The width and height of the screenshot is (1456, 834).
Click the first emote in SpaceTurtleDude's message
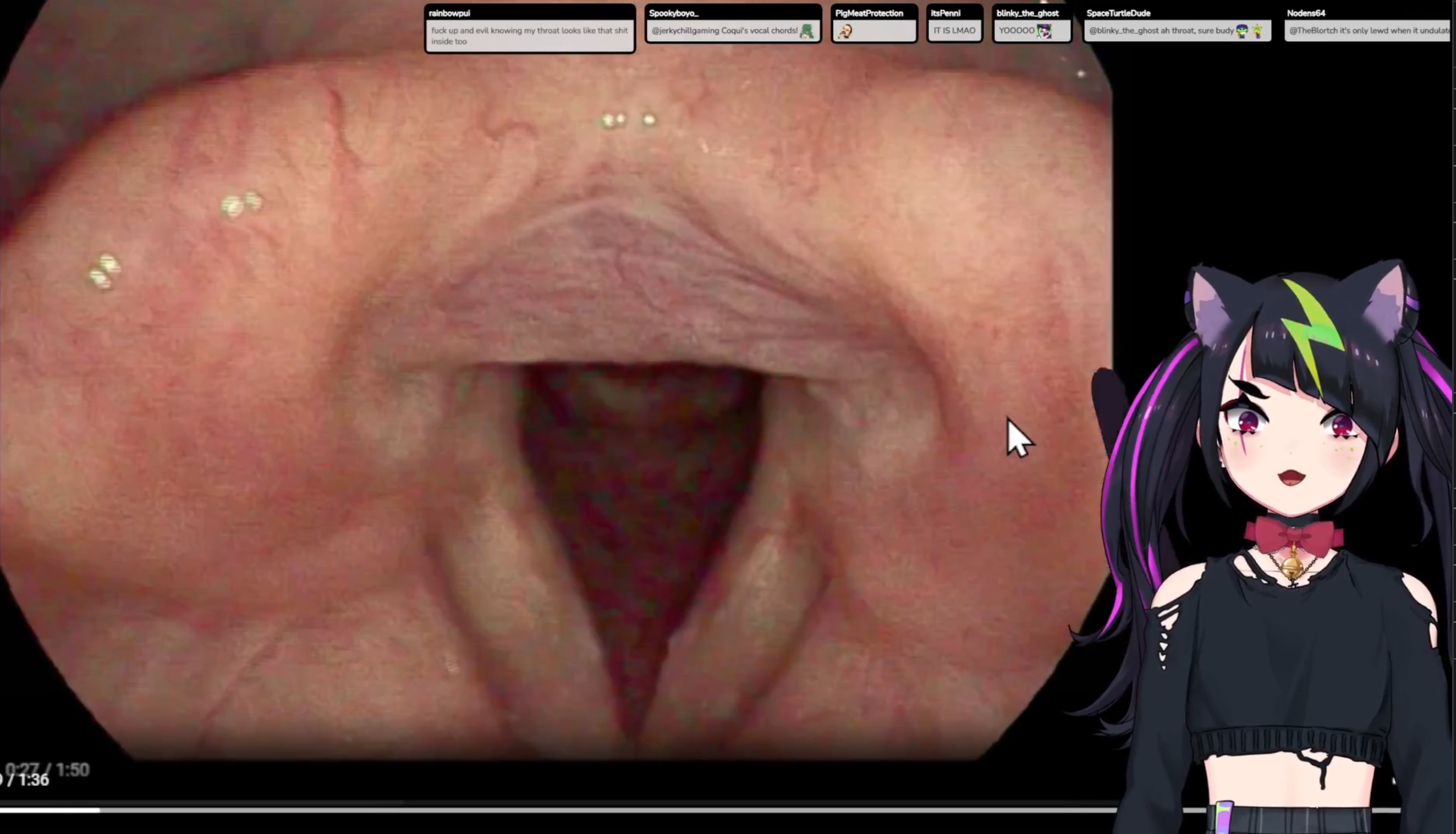(1241, 31)
